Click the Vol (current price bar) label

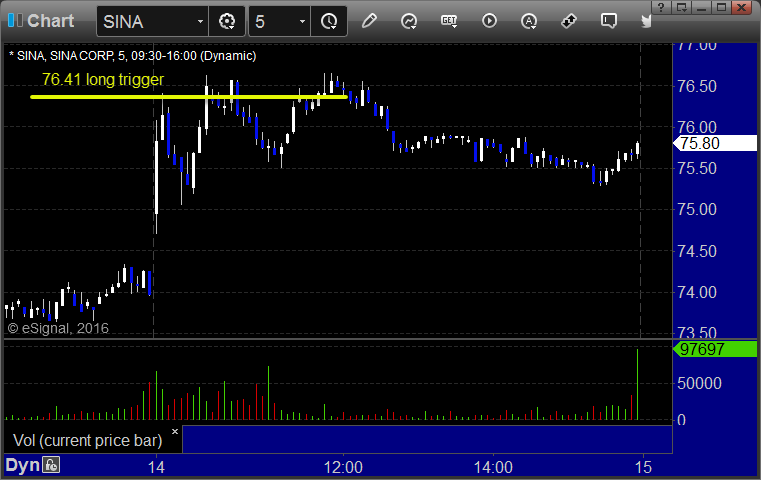(88, 440)
